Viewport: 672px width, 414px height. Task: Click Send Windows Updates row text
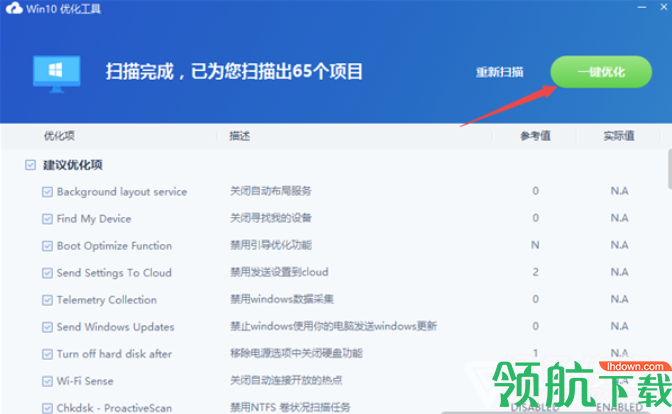[x=115, y=327]
